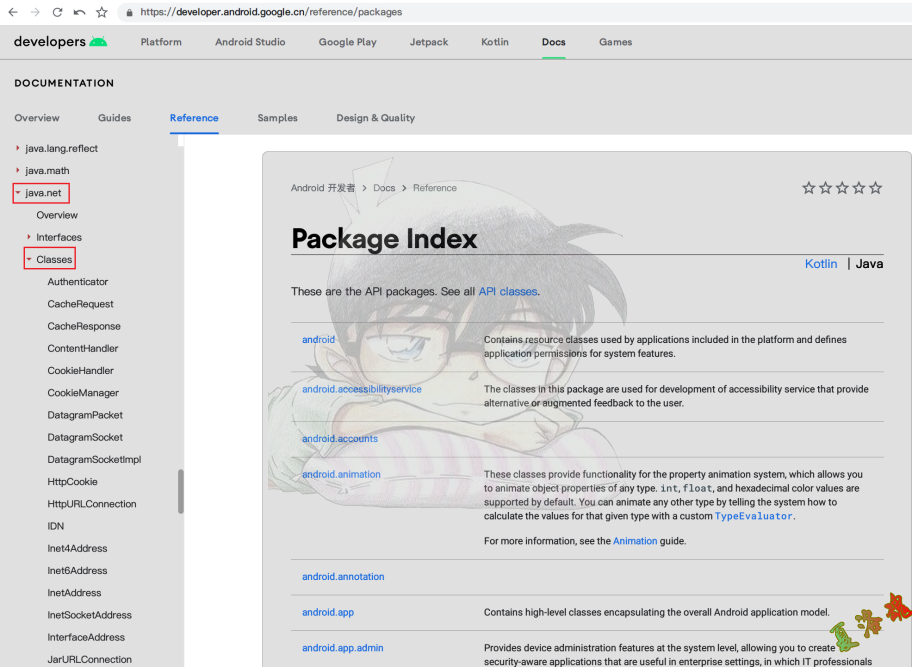Expand the java.lang.reflect package
The height and width of the screenshot is (667, 912).
(18, 148)
